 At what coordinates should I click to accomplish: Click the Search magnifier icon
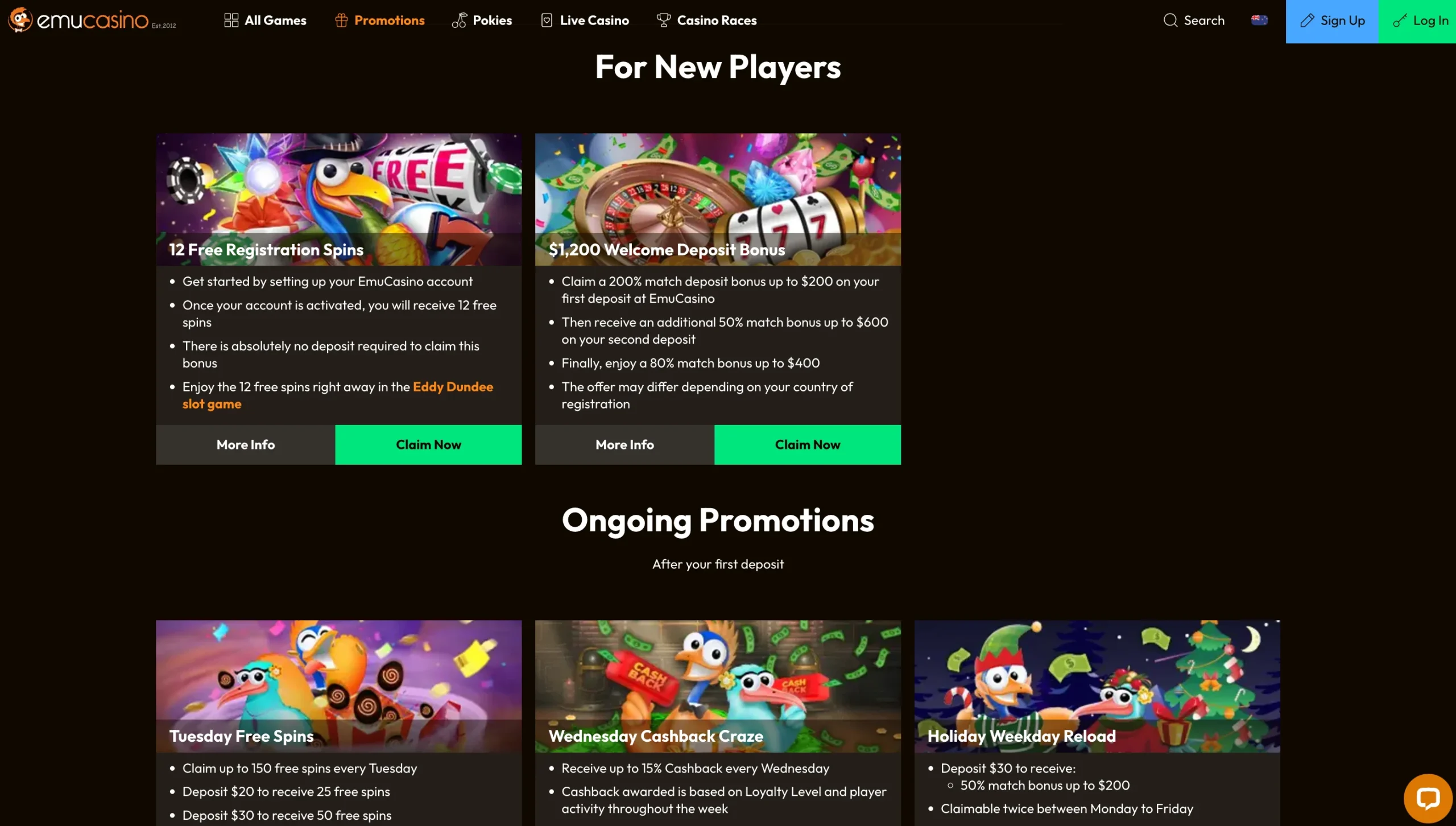[x=1170, y=20]
